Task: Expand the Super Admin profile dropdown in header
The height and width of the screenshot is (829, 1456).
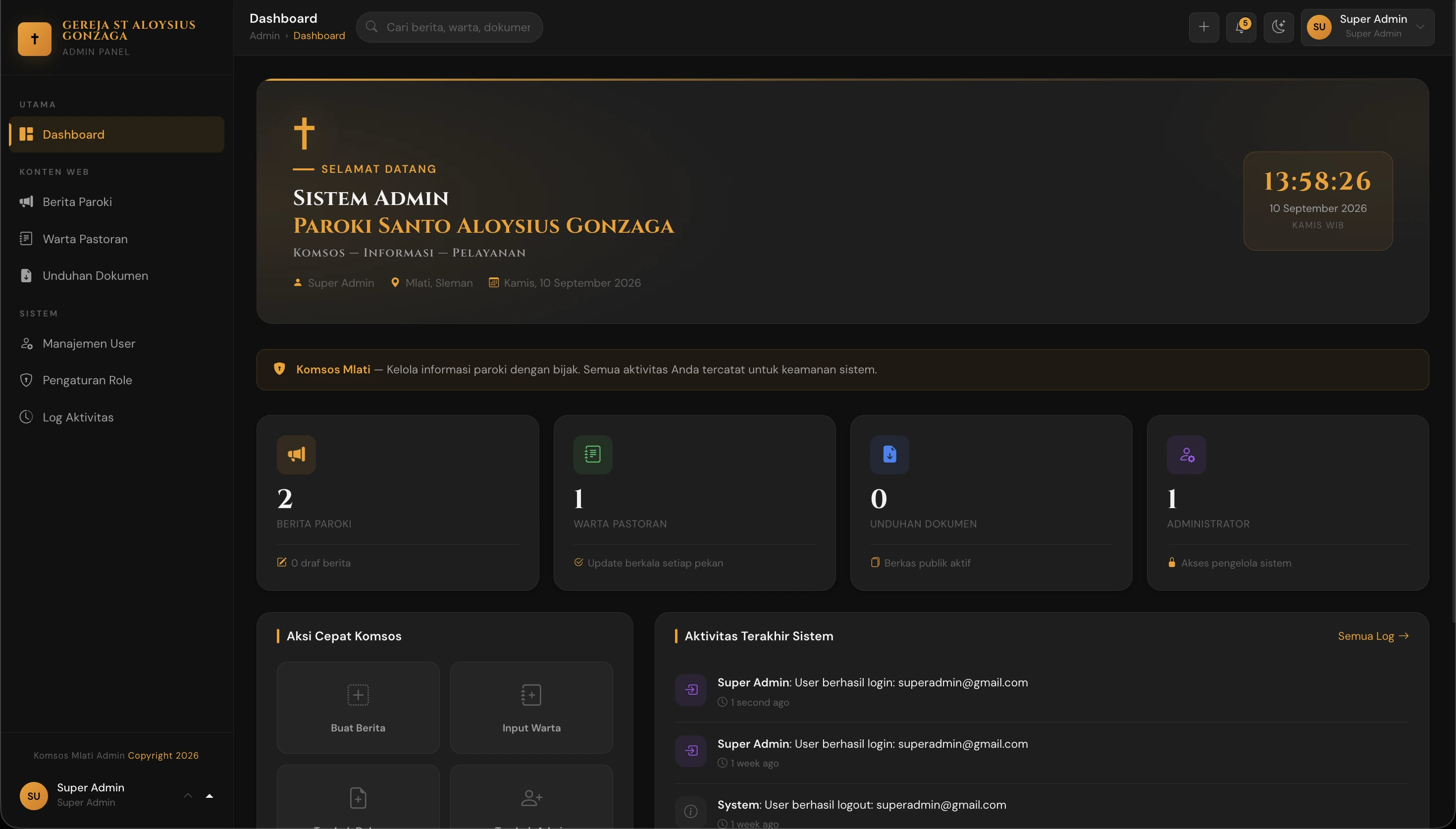Action: coord(1367,27)
